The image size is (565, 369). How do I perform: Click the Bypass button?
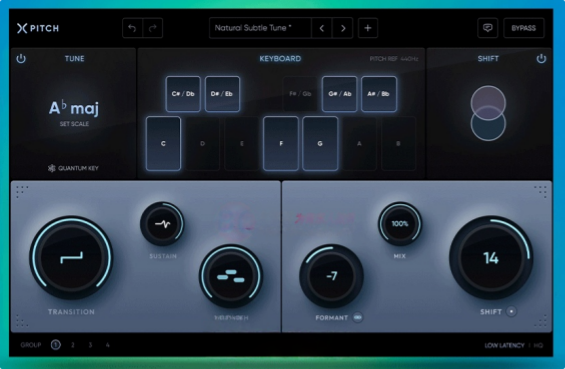click(524, 28)
